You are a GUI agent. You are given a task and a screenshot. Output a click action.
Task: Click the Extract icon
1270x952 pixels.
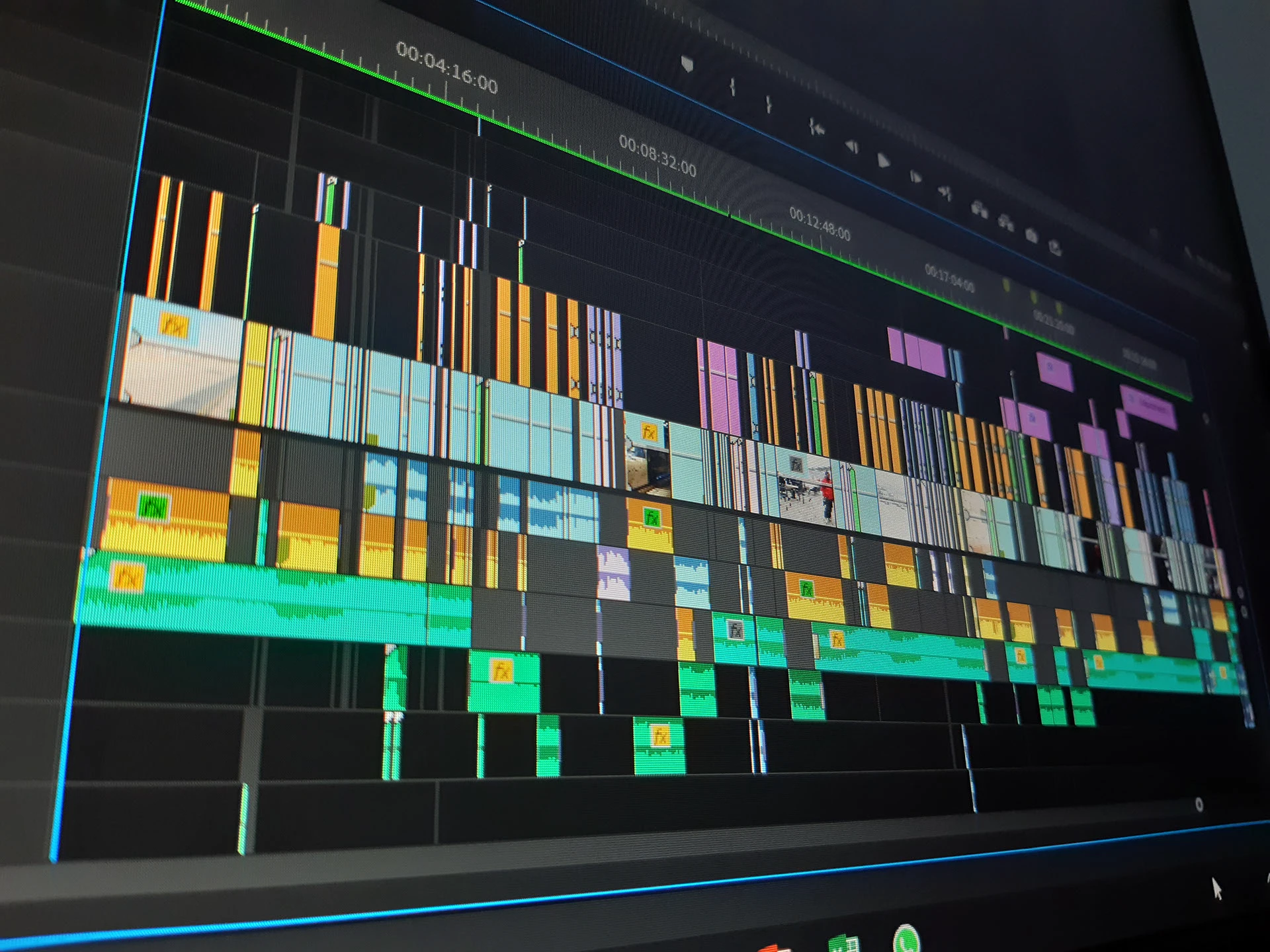pyautogui.click(x=1006, y=221)
